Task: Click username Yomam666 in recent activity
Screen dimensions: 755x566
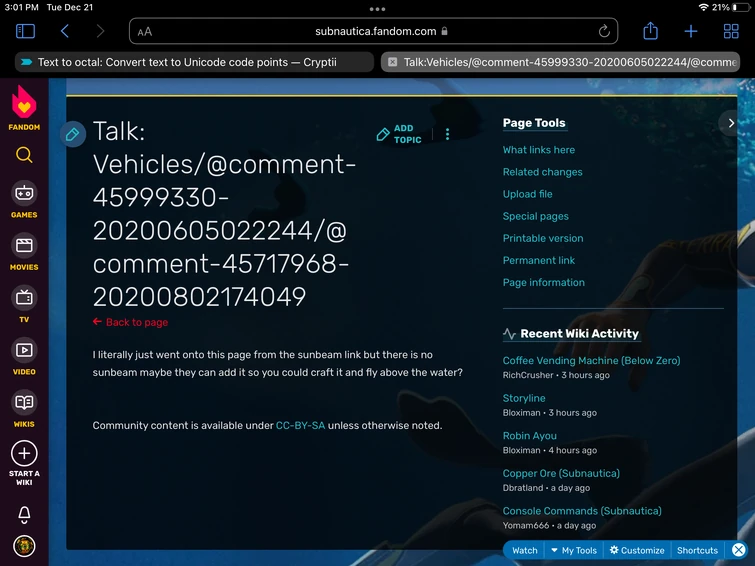Action: tap(525, 525)
